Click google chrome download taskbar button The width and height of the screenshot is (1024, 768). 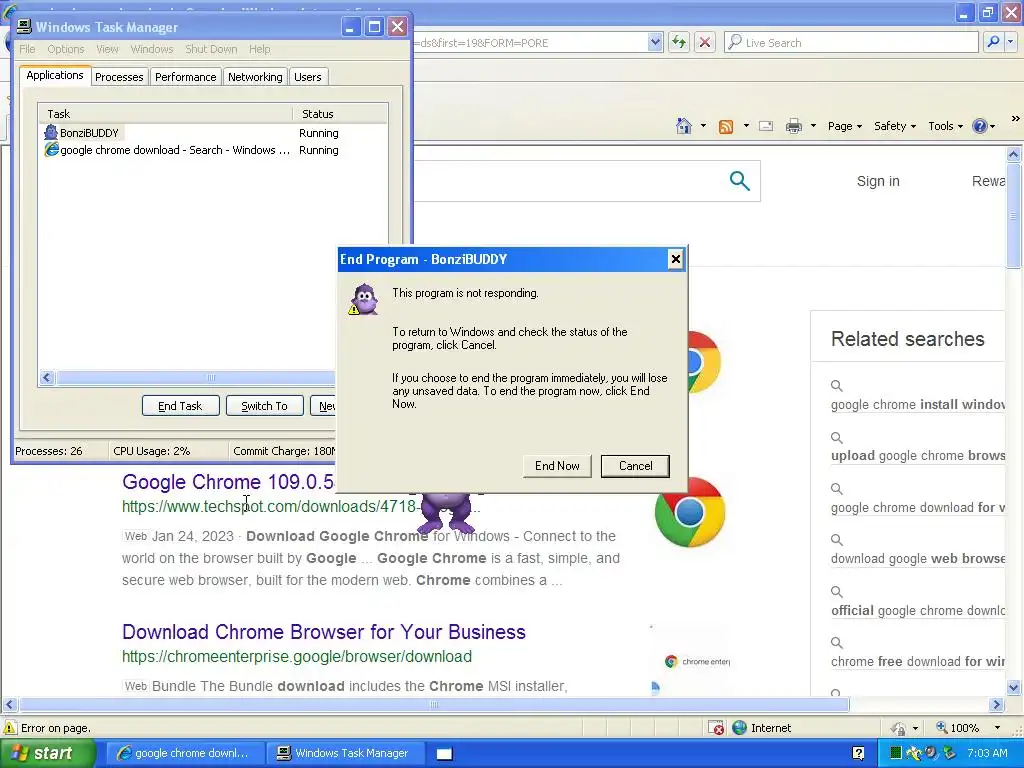point(184,754)
